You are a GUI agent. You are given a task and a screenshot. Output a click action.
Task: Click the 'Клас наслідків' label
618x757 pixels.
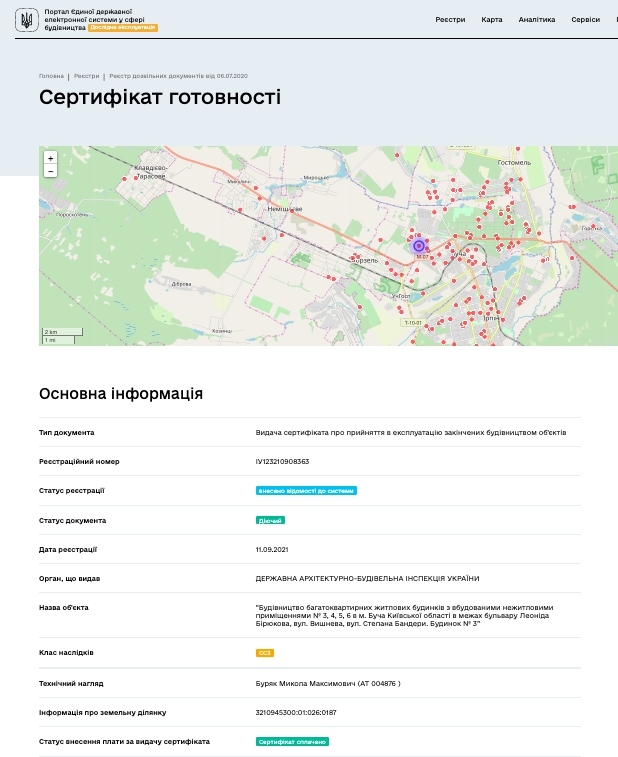pos(66,653)
